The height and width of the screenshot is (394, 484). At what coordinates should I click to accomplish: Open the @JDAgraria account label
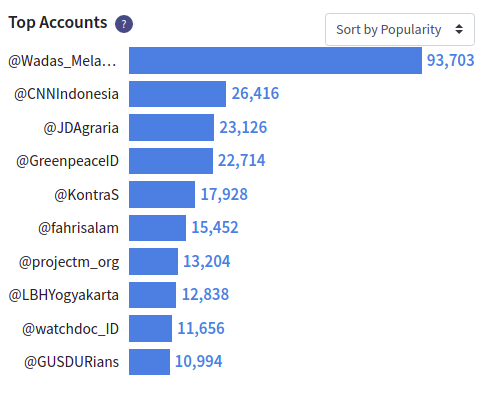[x=81, y=128]
